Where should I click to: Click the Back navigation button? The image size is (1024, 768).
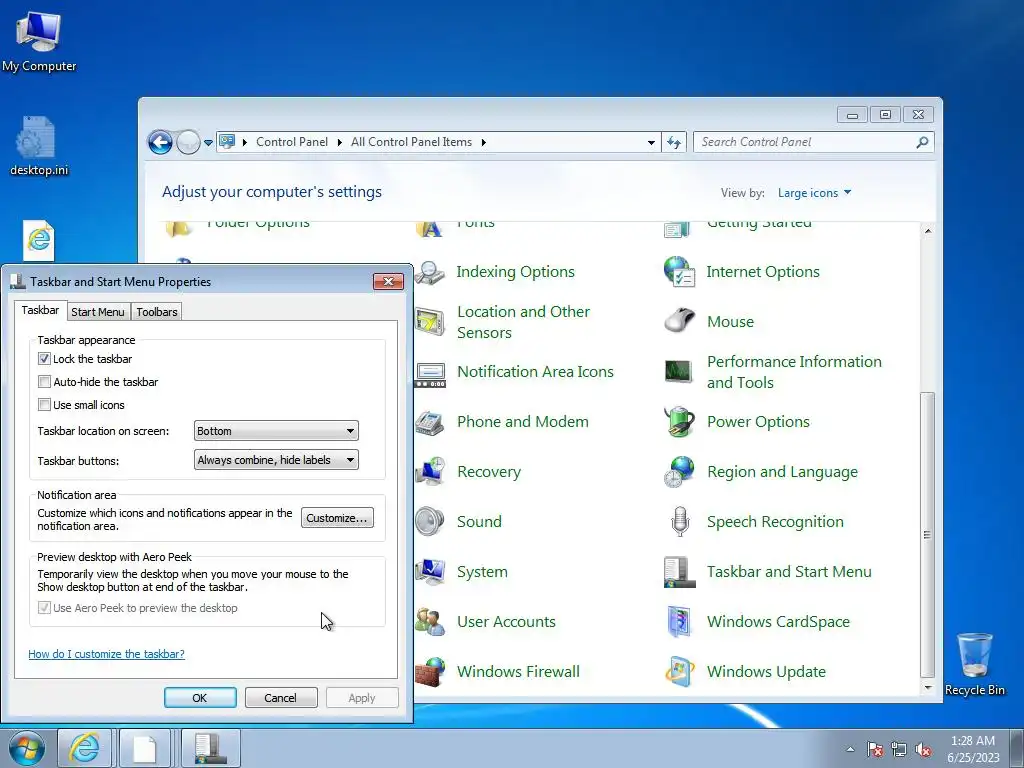tap(160, 142)
